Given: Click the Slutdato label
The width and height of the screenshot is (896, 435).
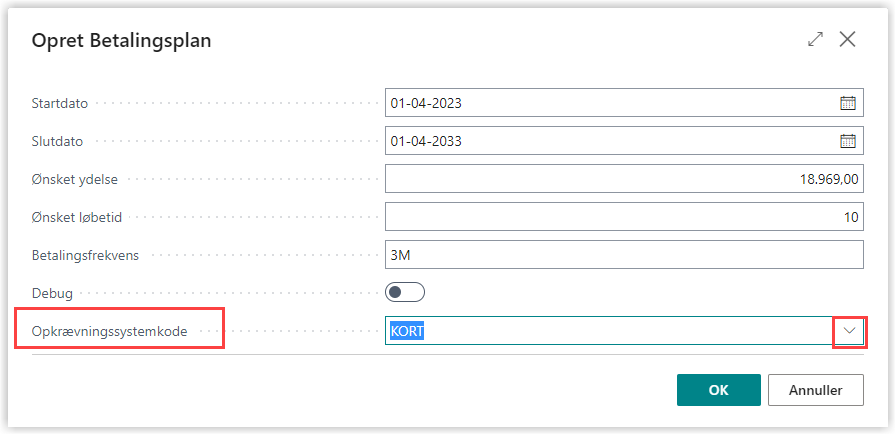Looking at the screenshot, I should pos(58,141).
